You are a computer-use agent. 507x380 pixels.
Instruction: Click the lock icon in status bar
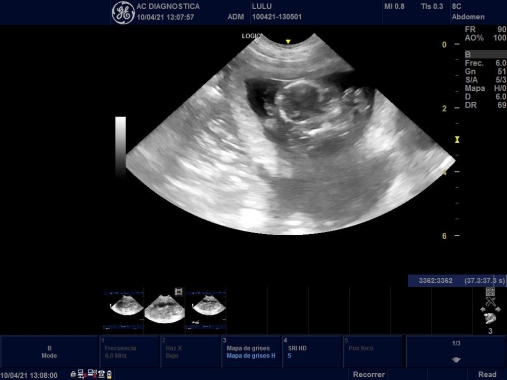coord(73,374)
